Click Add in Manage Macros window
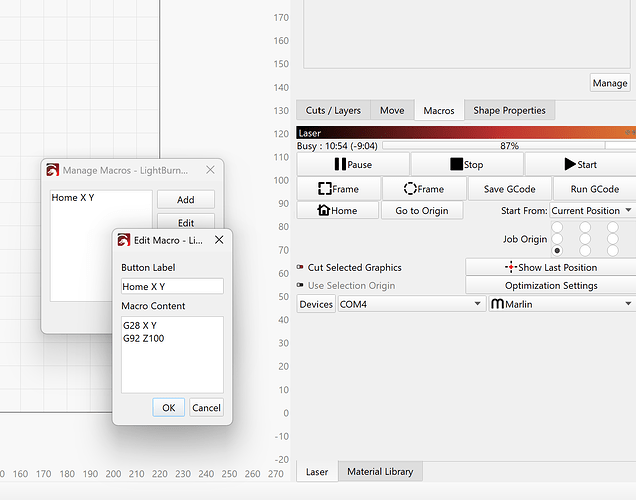Screen dimensions: 636x500 [186, 200]
